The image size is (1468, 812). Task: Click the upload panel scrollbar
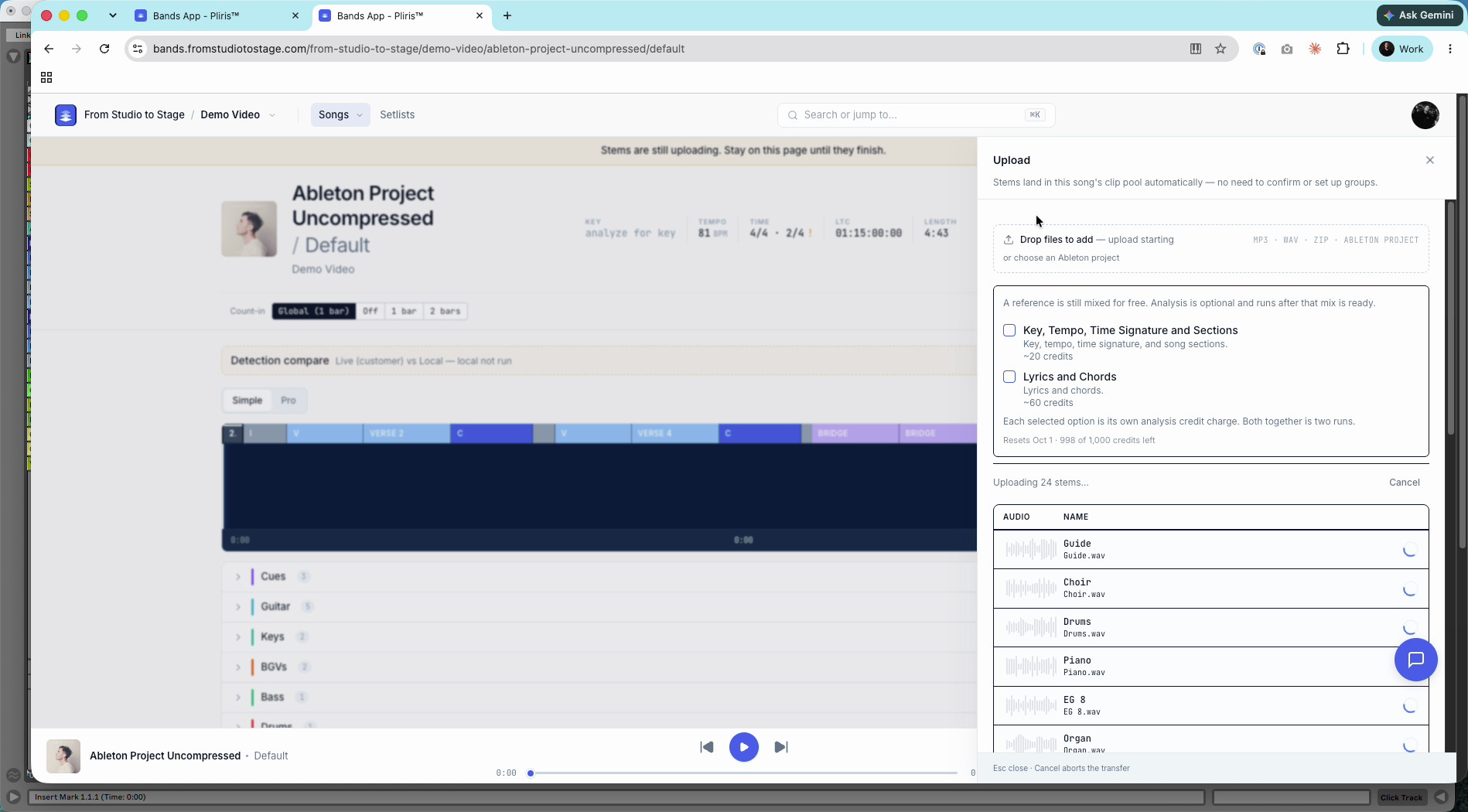(x=1451, y=317)
